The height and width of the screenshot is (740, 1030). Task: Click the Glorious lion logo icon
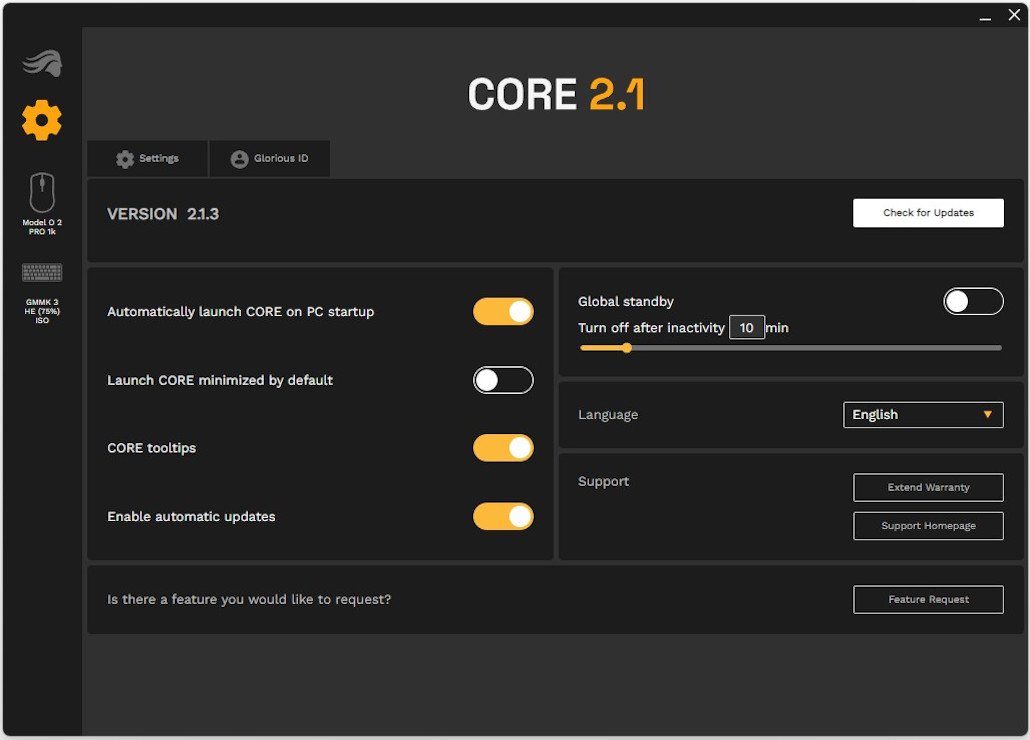[42, 63]
